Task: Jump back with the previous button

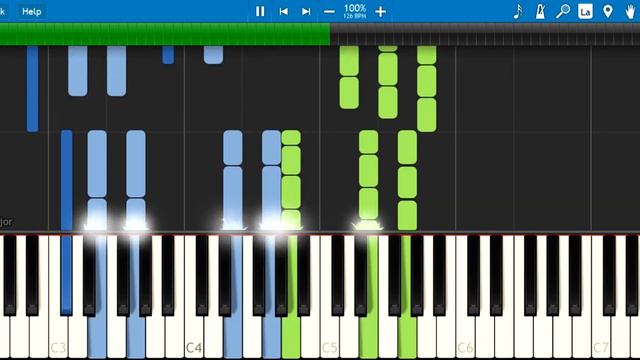Action: (283, 11)
